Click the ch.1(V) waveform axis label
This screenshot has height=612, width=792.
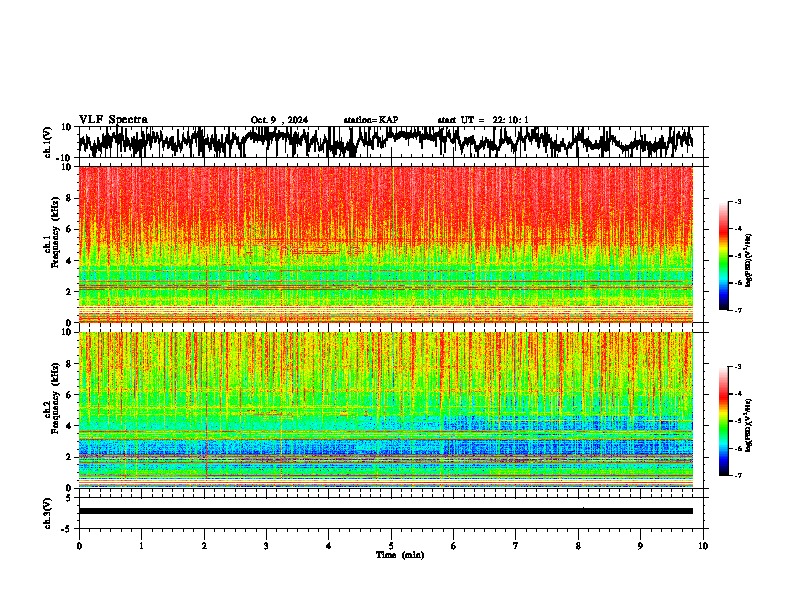49,142
